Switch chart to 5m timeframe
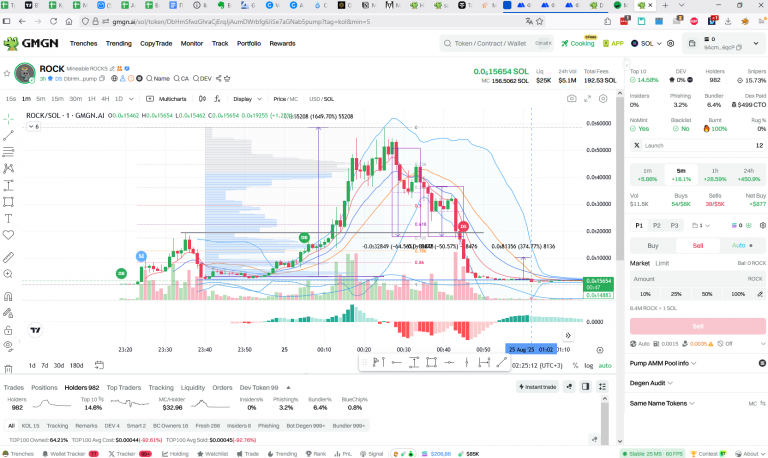The height and width of the screenshot is (458, 768). (x=41, y=98)
